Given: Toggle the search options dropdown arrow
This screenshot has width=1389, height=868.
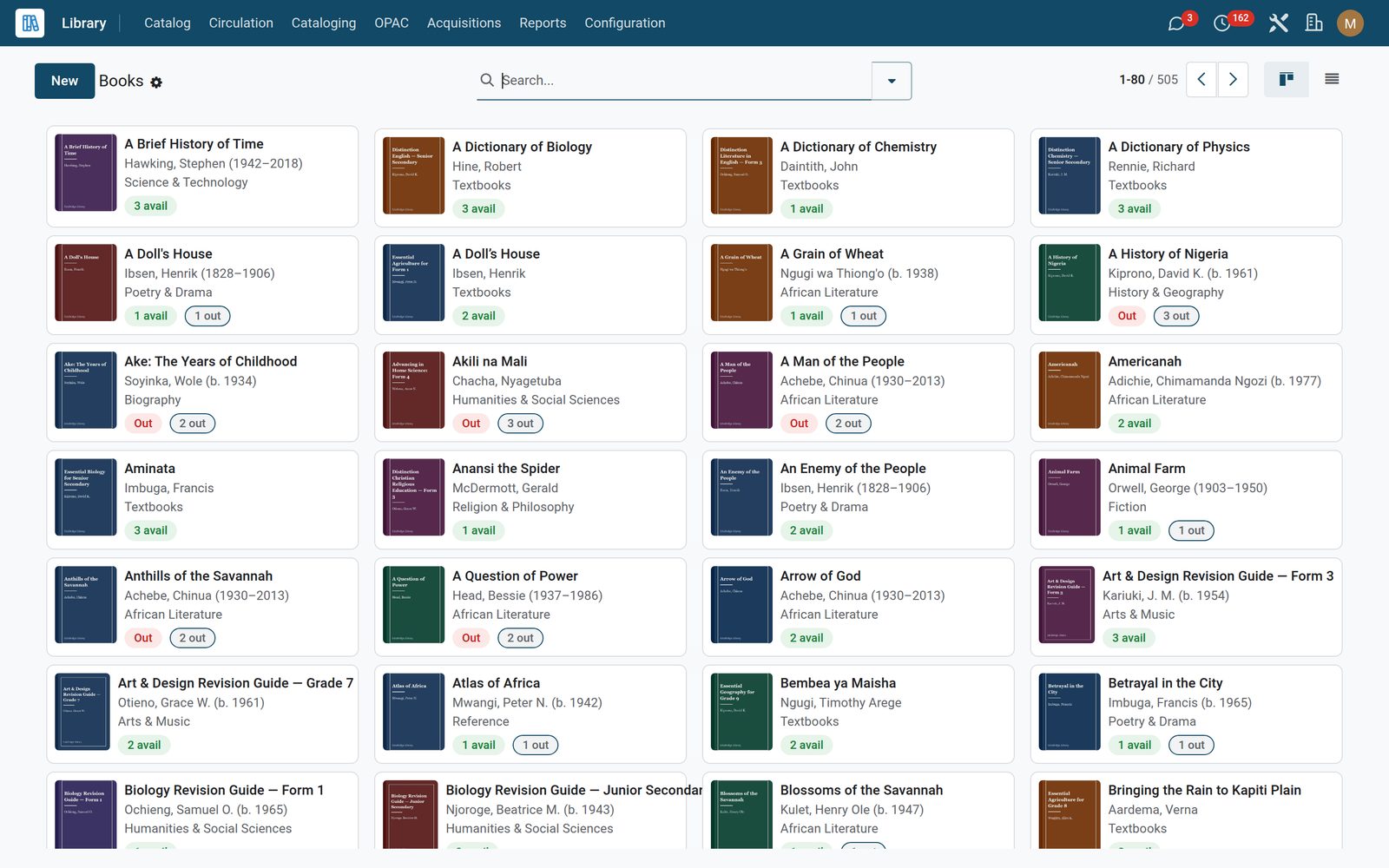Looking at the screenshot, I should (892, 81).
